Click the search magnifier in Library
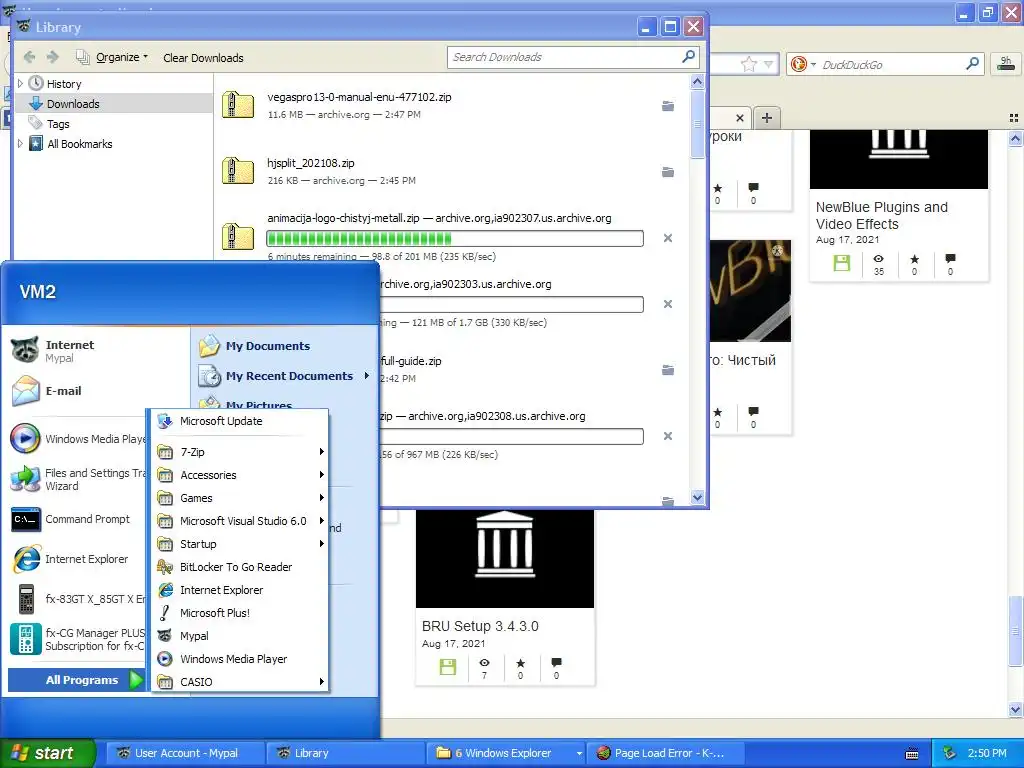The image size is (1024, 768). pyautogui.click(x=688, y=57)
